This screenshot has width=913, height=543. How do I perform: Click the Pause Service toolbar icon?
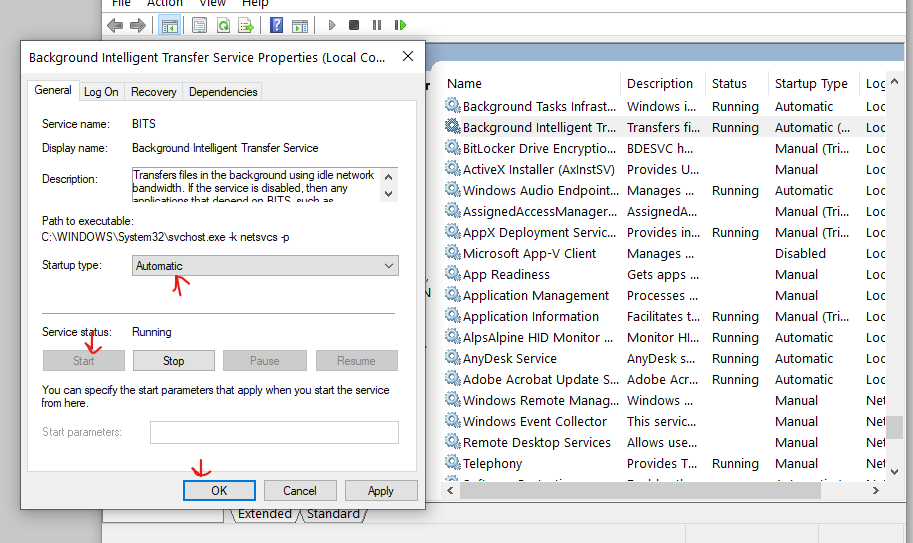click(x=377, y=25)
